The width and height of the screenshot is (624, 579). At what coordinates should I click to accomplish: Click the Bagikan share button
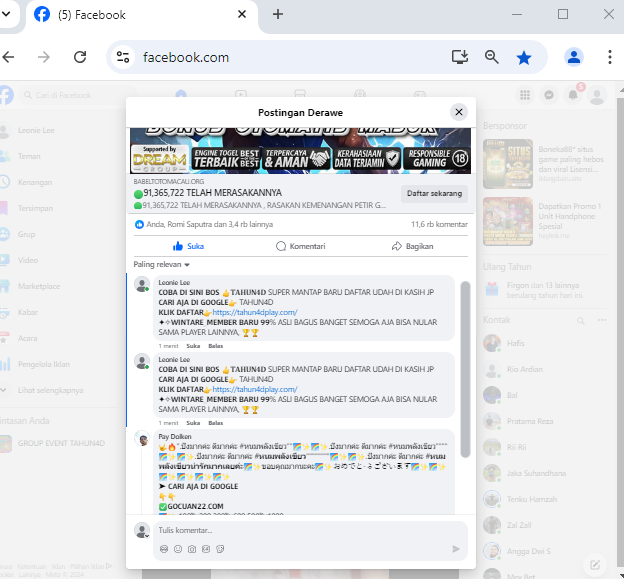tap(412, 246)
